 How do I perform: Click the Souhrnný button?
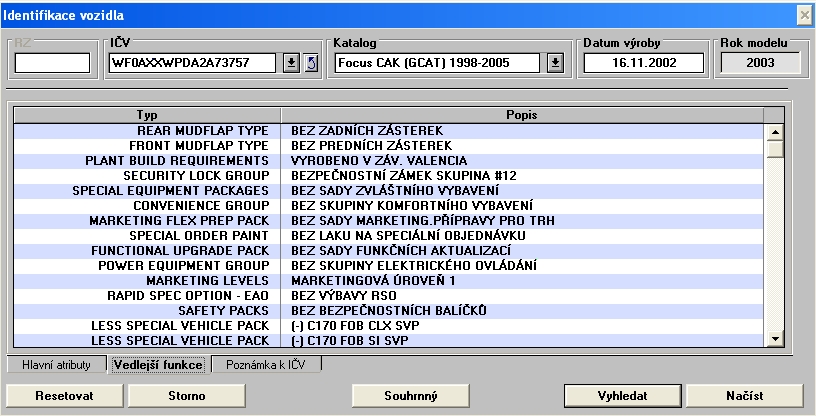point(411,395)
